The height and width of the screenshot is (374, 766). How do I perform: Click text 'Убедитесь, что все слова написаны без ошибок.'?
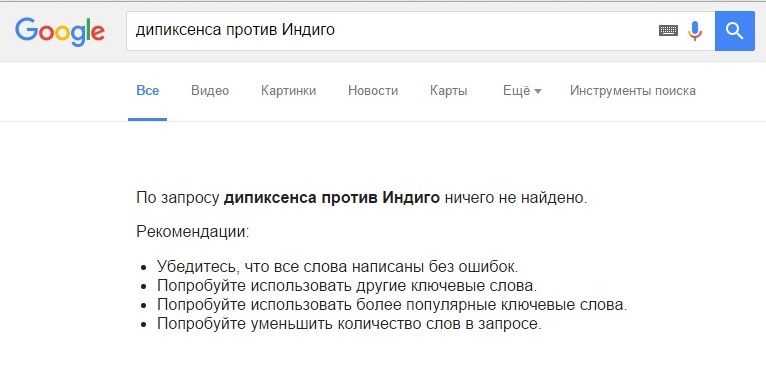[x=338, y=267]
